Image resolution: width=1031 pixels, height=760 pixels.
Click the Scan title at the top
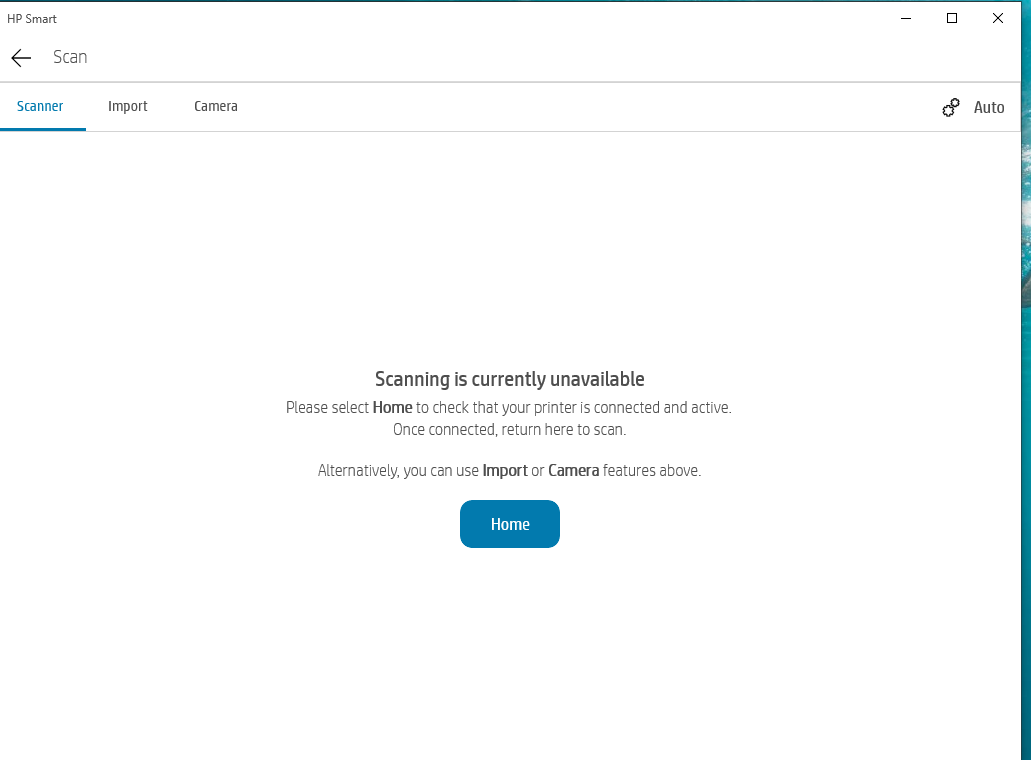[x=70, y=57]
